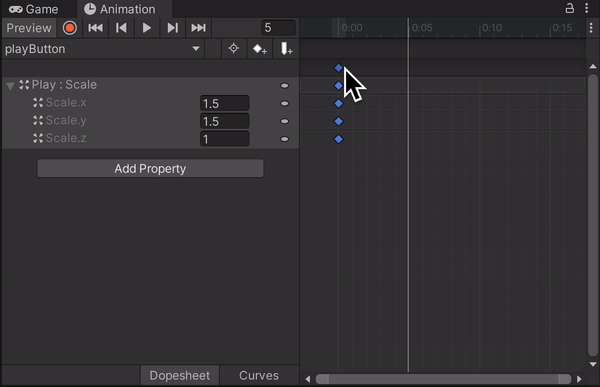The image size is (600, 387).
Task: Select the Scale.z keyframe diamond
Action: point(338,139)
